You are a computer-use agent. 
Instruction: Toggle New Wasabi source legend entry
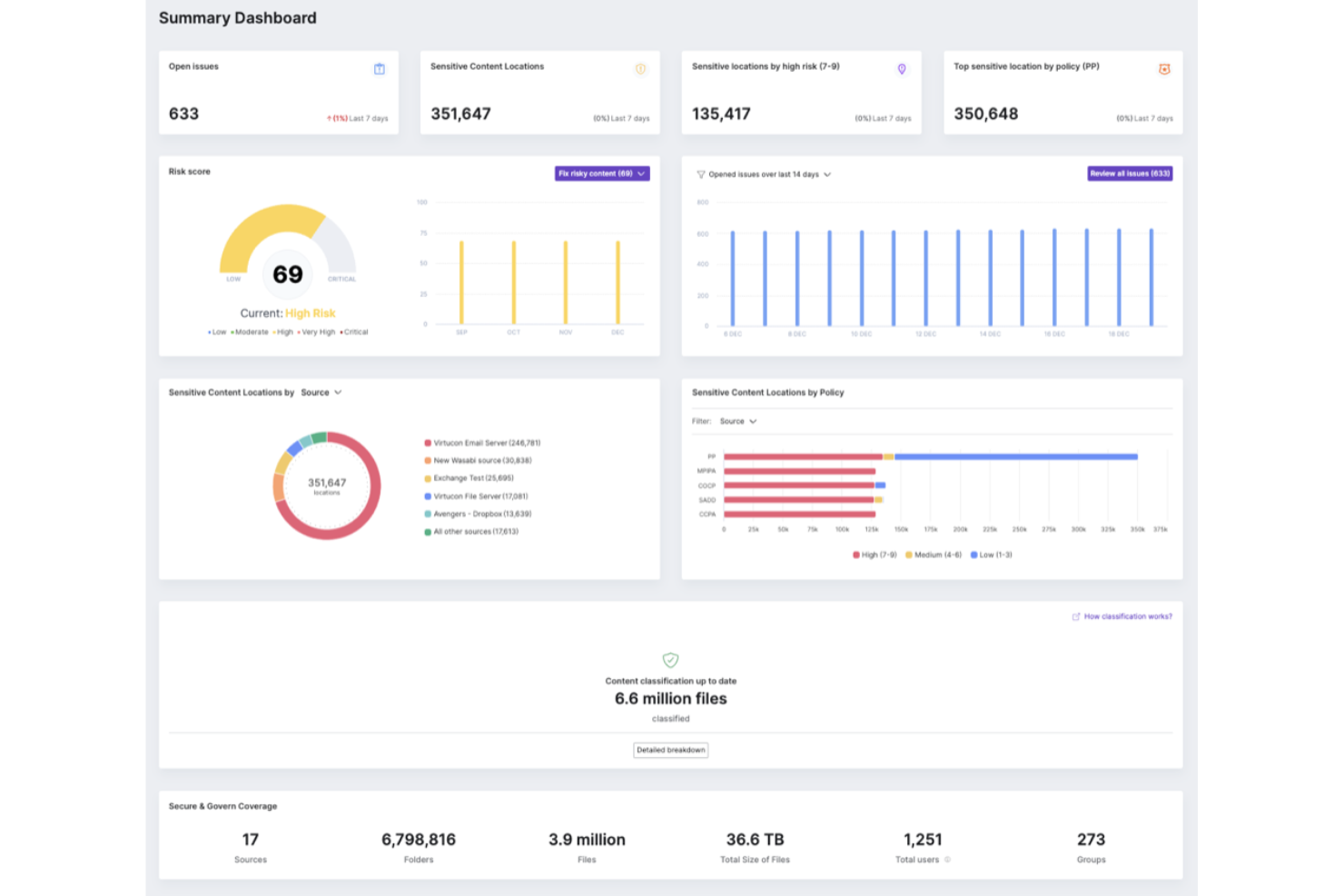click(478, 460)
